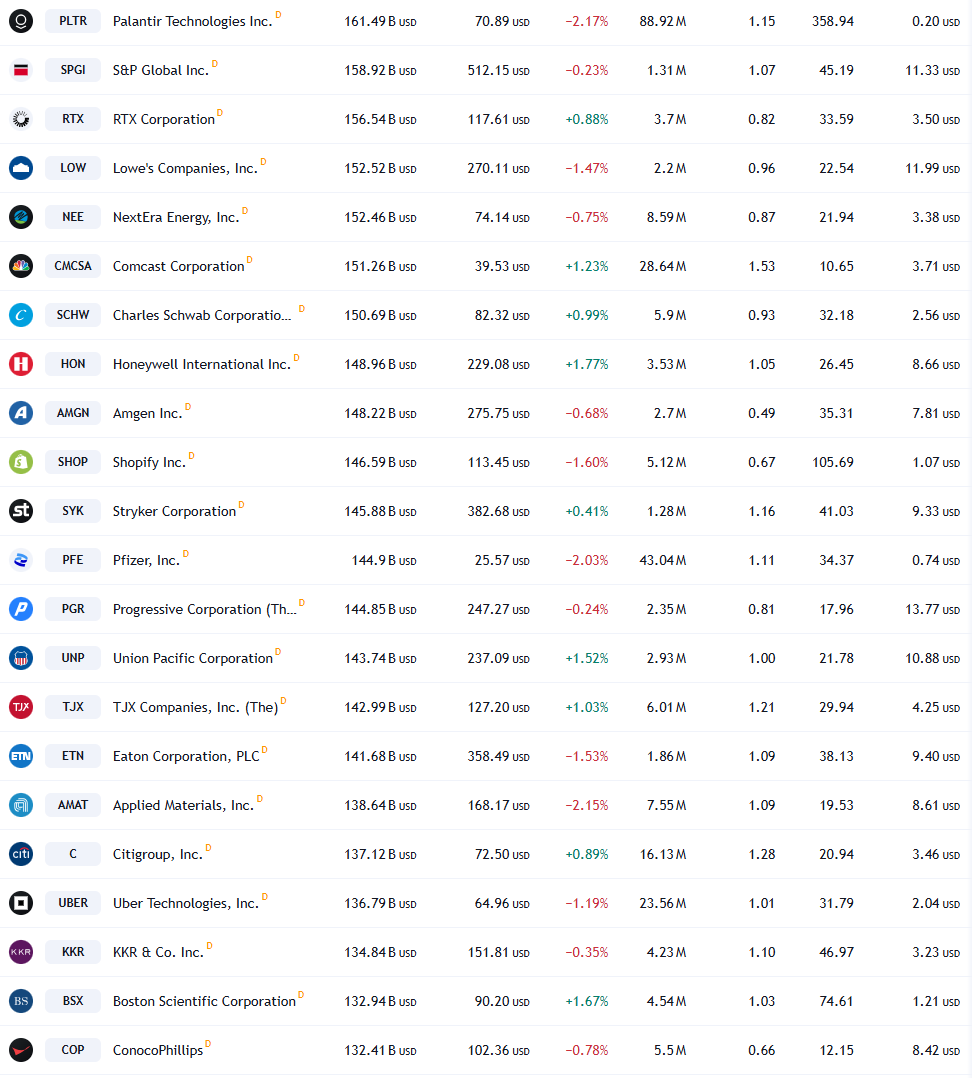Click the 105.69 P/E value for Shopify
The image size is (972, 1078).
(x=832, y=462)
